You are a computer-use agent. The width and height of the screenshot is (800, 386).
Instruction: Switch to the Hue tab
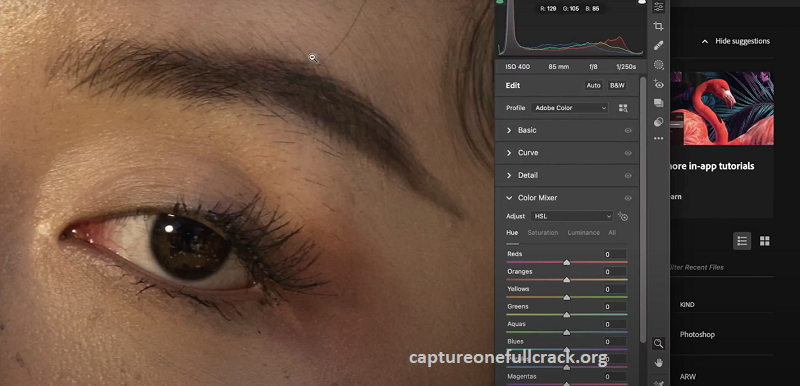tap(512, 233)
